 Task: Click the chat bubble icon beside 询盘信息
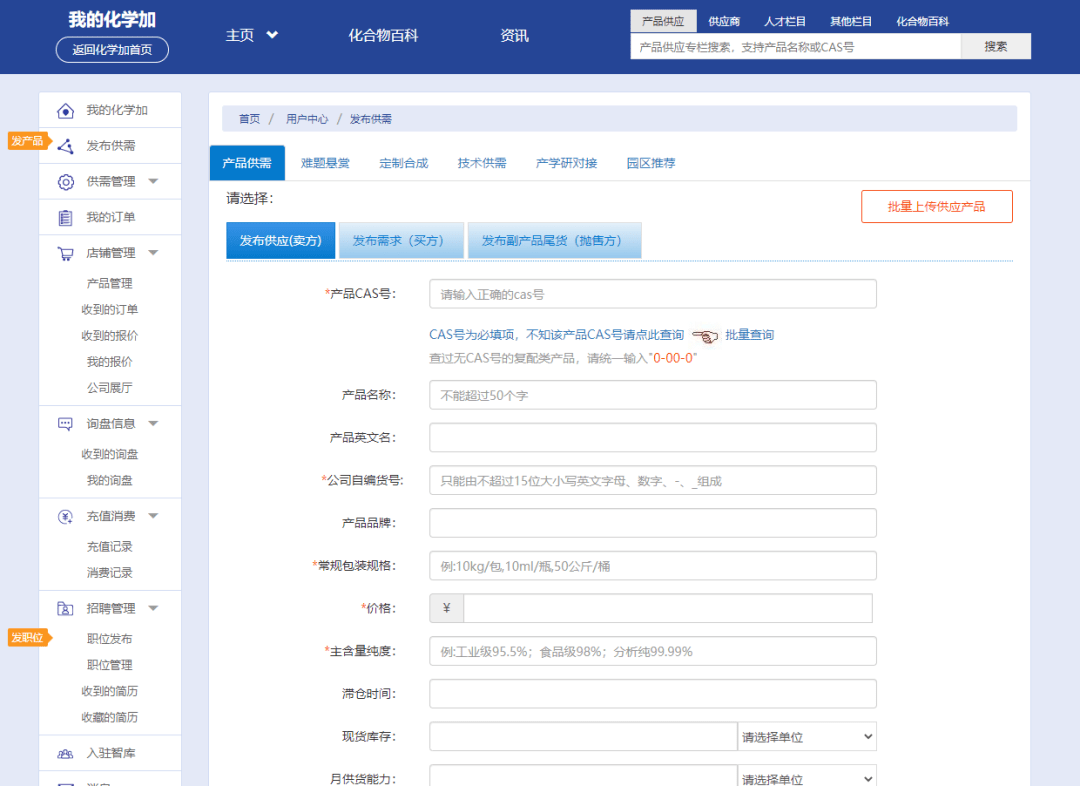pyautogui.click(x=65, y=424)
